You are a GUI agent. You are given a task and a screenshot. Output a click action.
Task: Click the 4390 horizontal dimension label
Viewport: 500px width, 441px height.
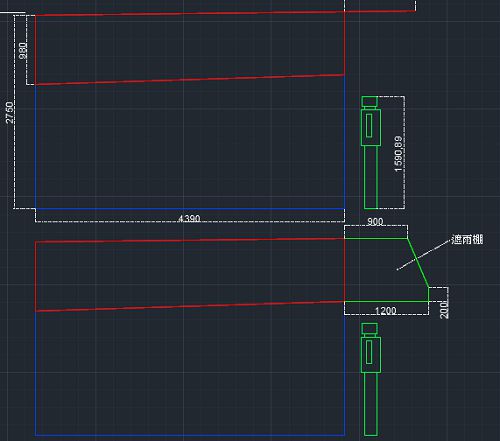pos(189,219)
